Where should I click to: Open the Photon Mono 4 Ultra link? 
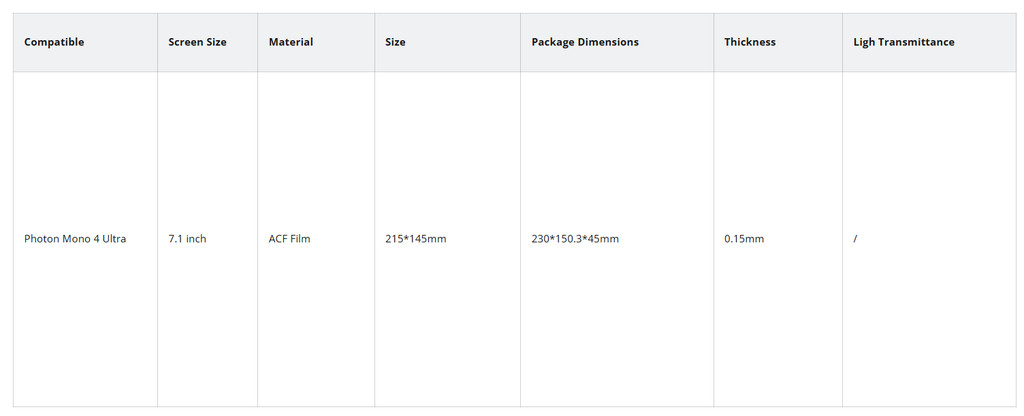(75, 239)
